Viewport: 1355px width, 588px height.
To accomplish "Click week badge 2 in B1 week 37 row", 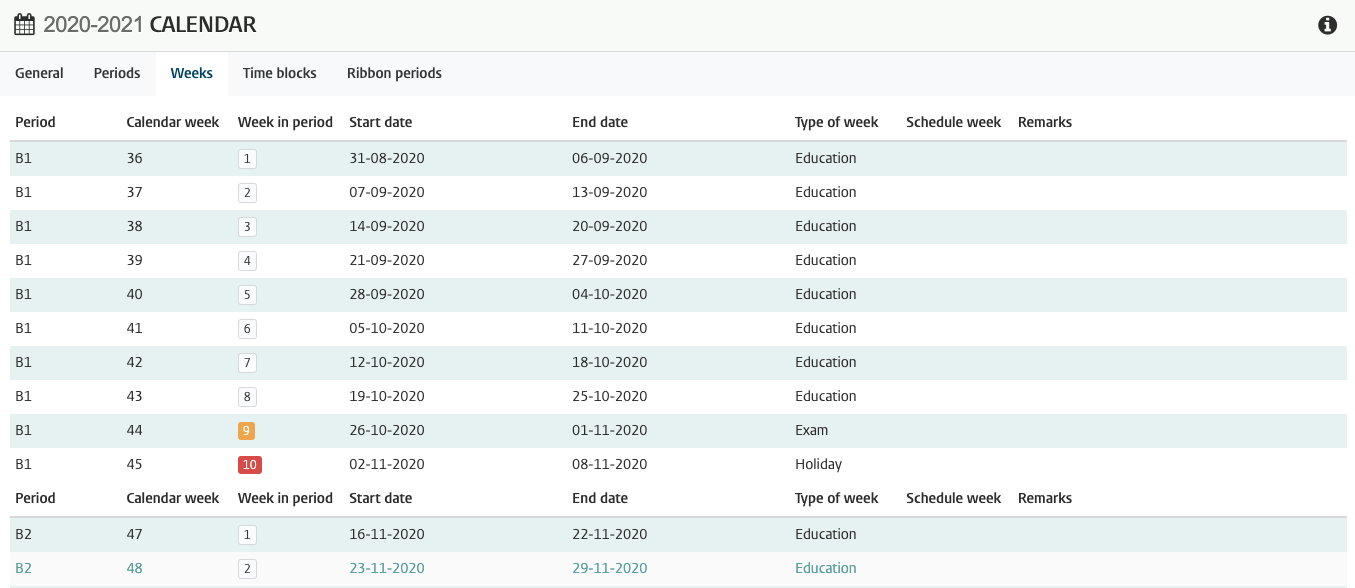I will coord(247,192).
